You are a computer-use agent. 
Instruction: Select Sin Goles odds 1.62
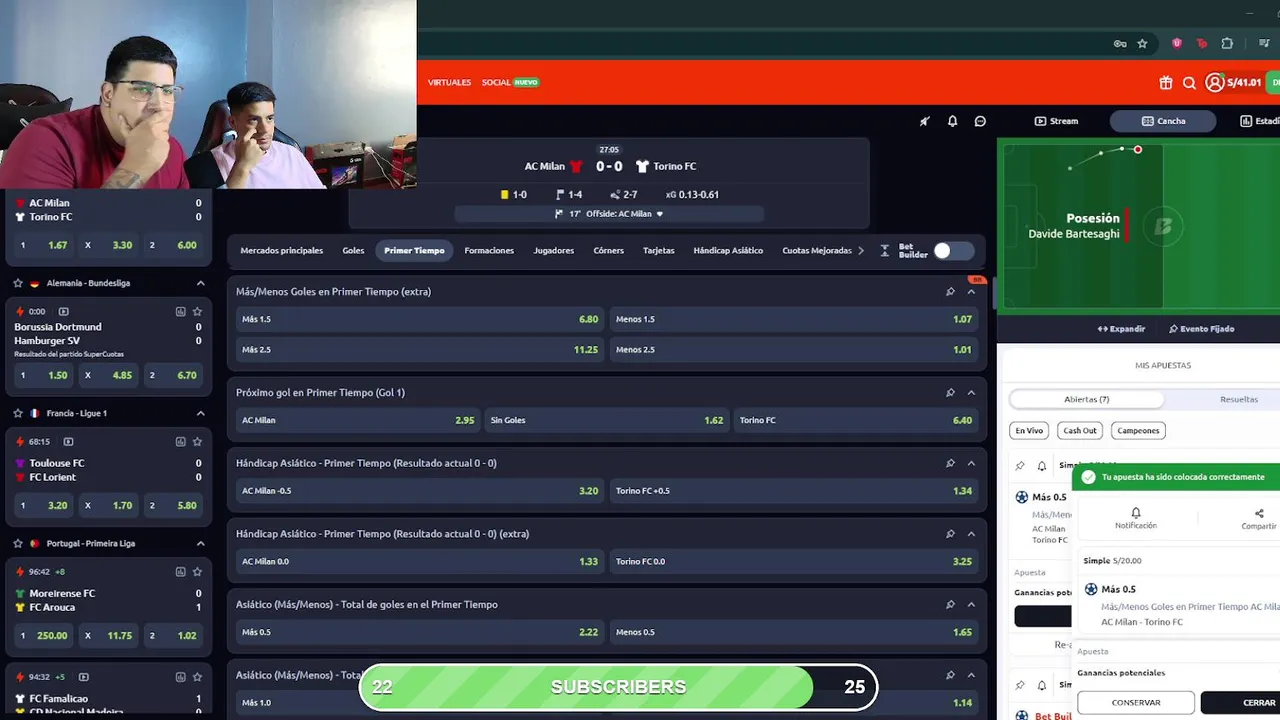pos(607,420)
